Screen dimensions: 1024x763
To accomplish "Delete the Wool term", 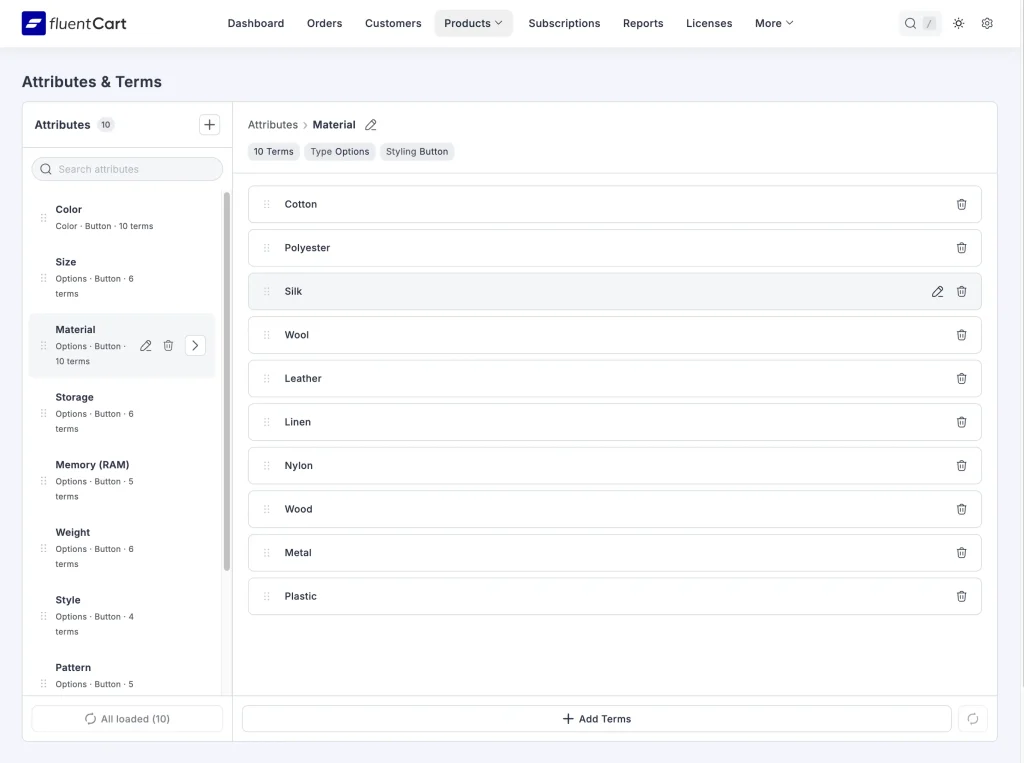I will coord(961,335).
